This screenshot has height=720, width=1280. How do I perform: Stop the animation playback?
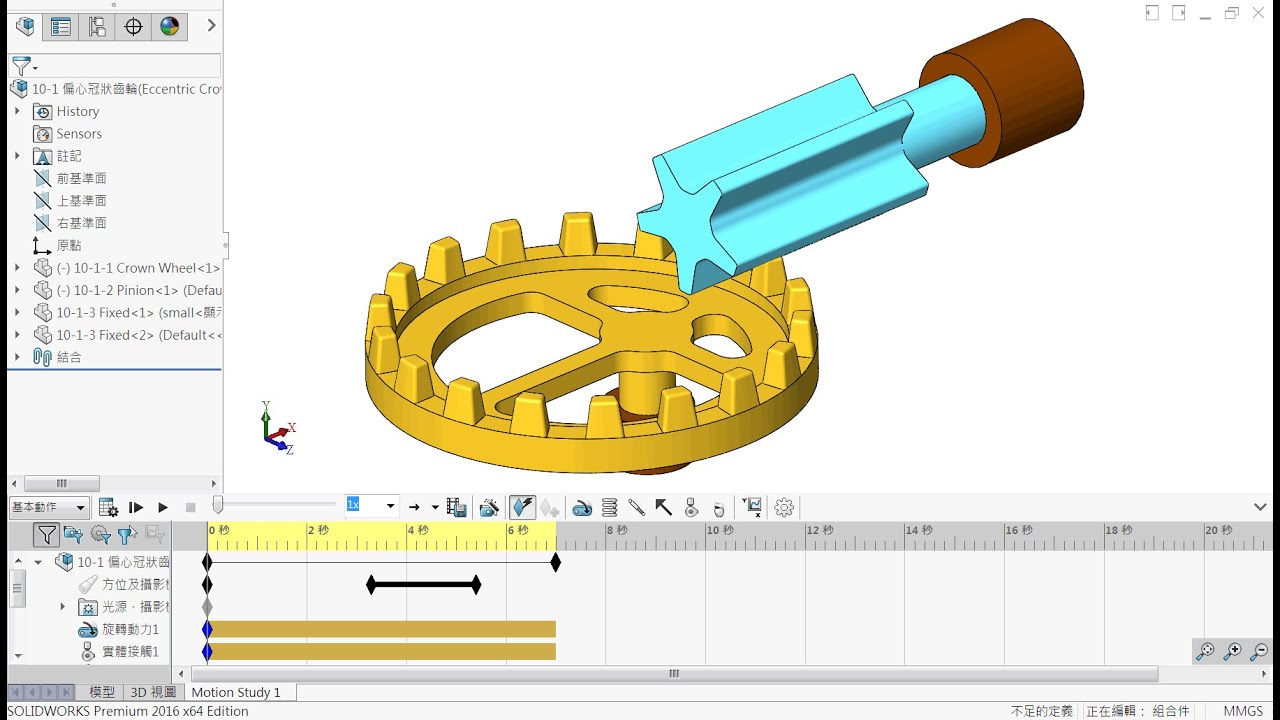(x=190, y=508)
